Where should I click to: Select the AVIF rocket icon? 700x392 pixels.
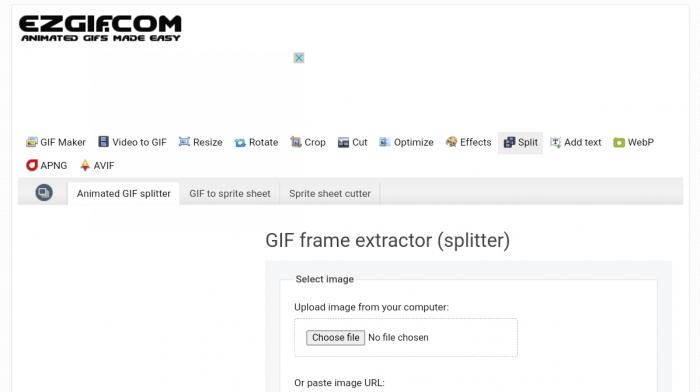click(x=85, y=165)
